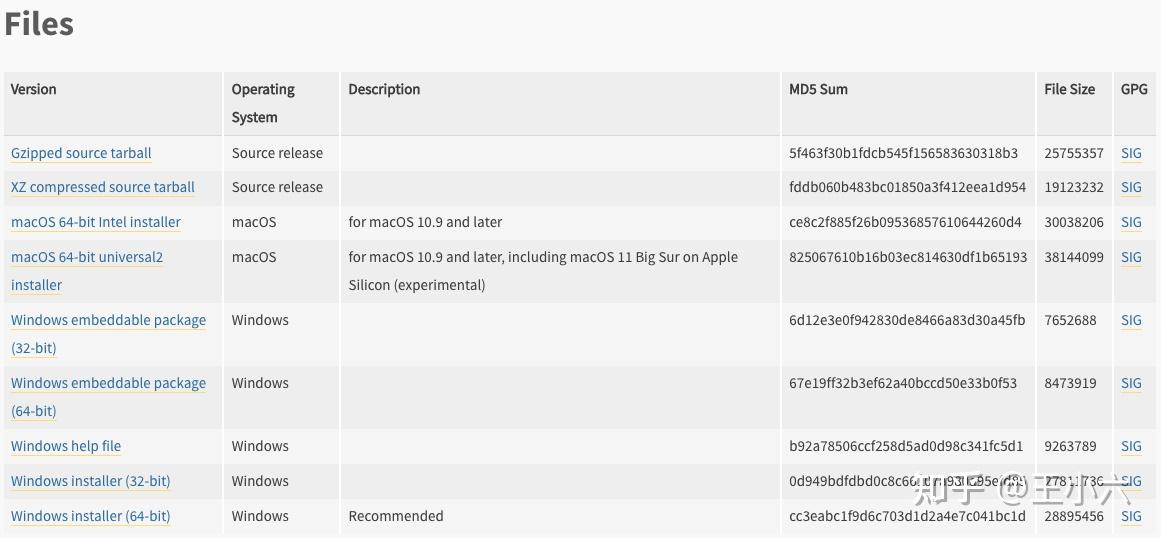The width and height of the screenshot is (1161, 538).
Task: Open SIG for Windows help file
Action: pyautogui.click(x=1131, y=446)
